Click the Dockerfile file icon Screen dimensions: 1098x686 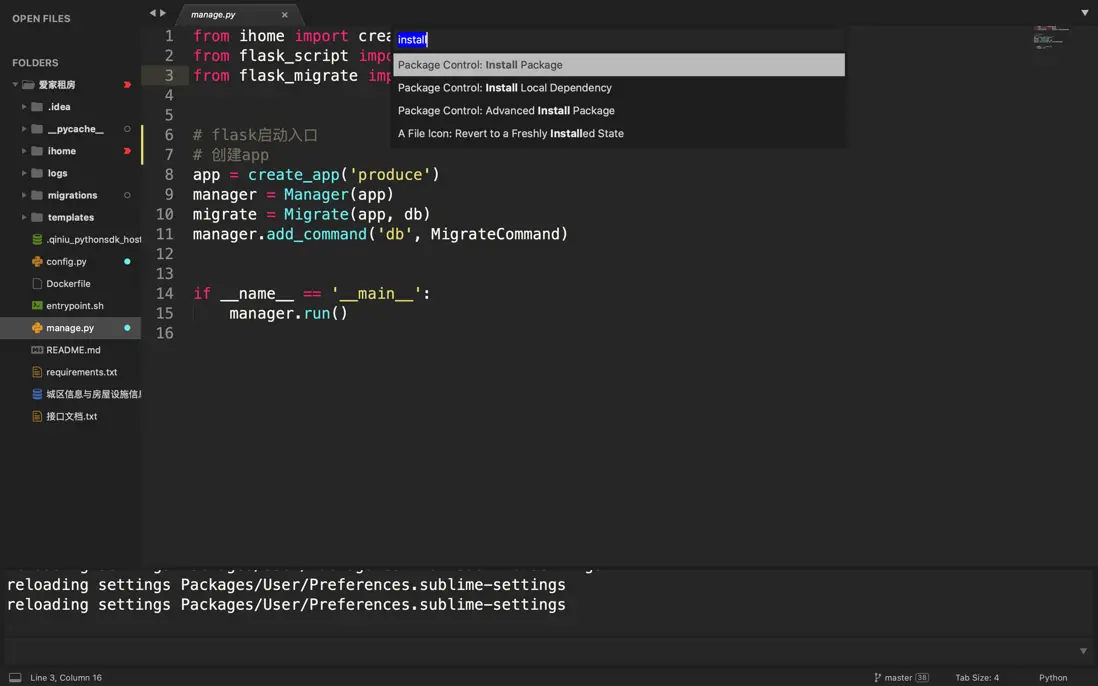tap(37, 284)
